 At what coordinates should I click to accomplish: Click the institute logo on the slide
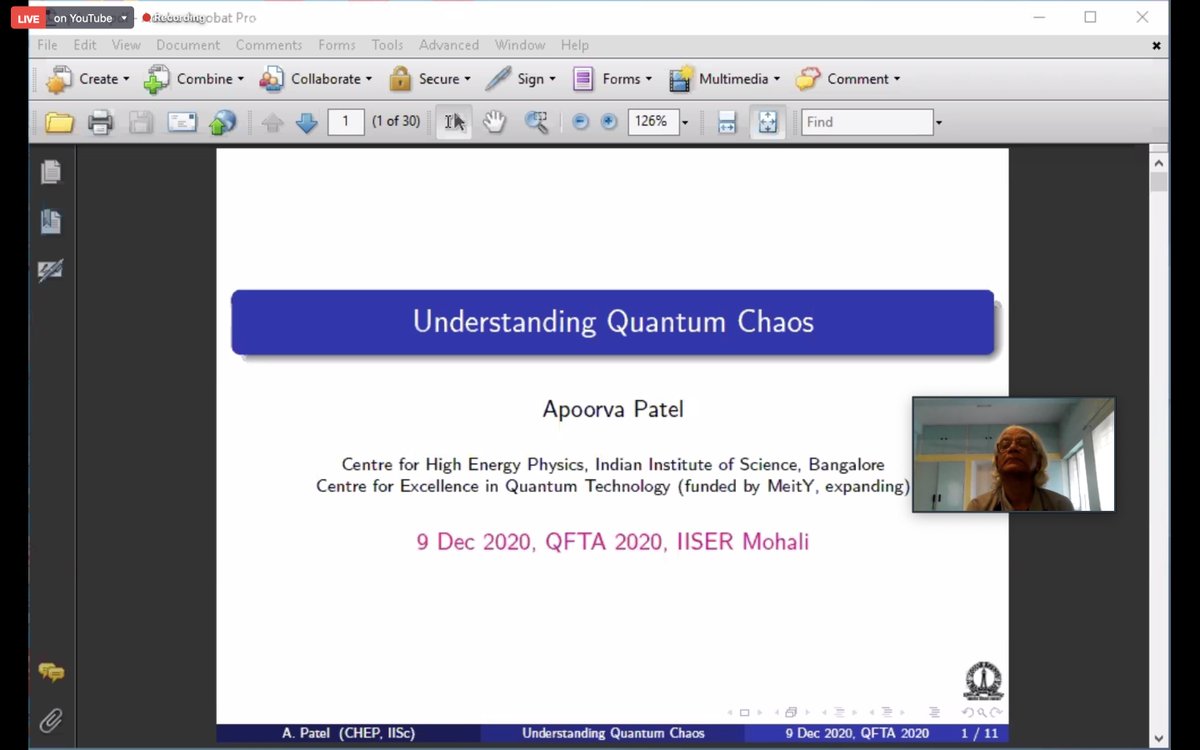[982, 681]
